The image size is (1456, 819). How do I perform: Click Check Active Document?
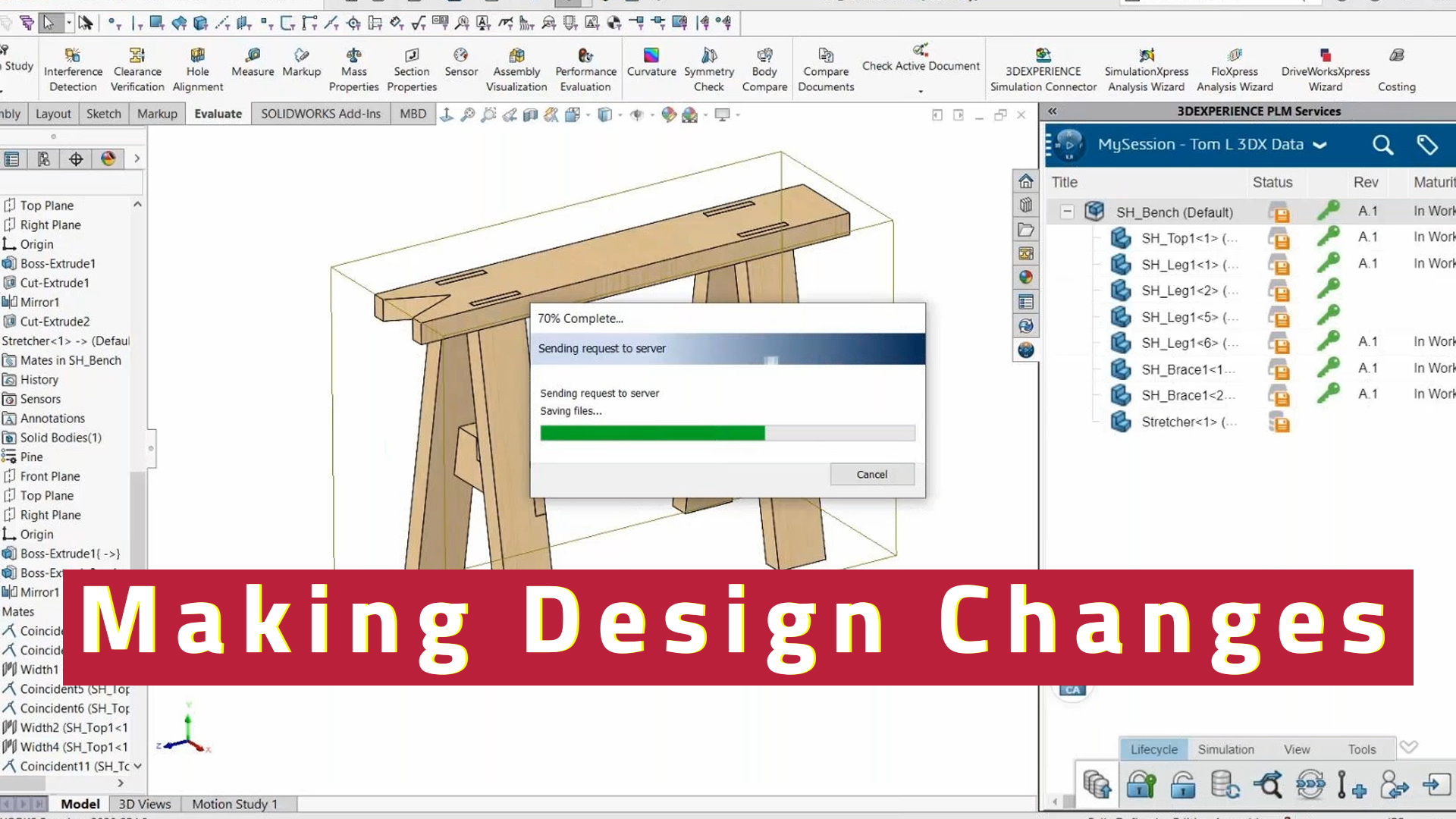point(921,58)
